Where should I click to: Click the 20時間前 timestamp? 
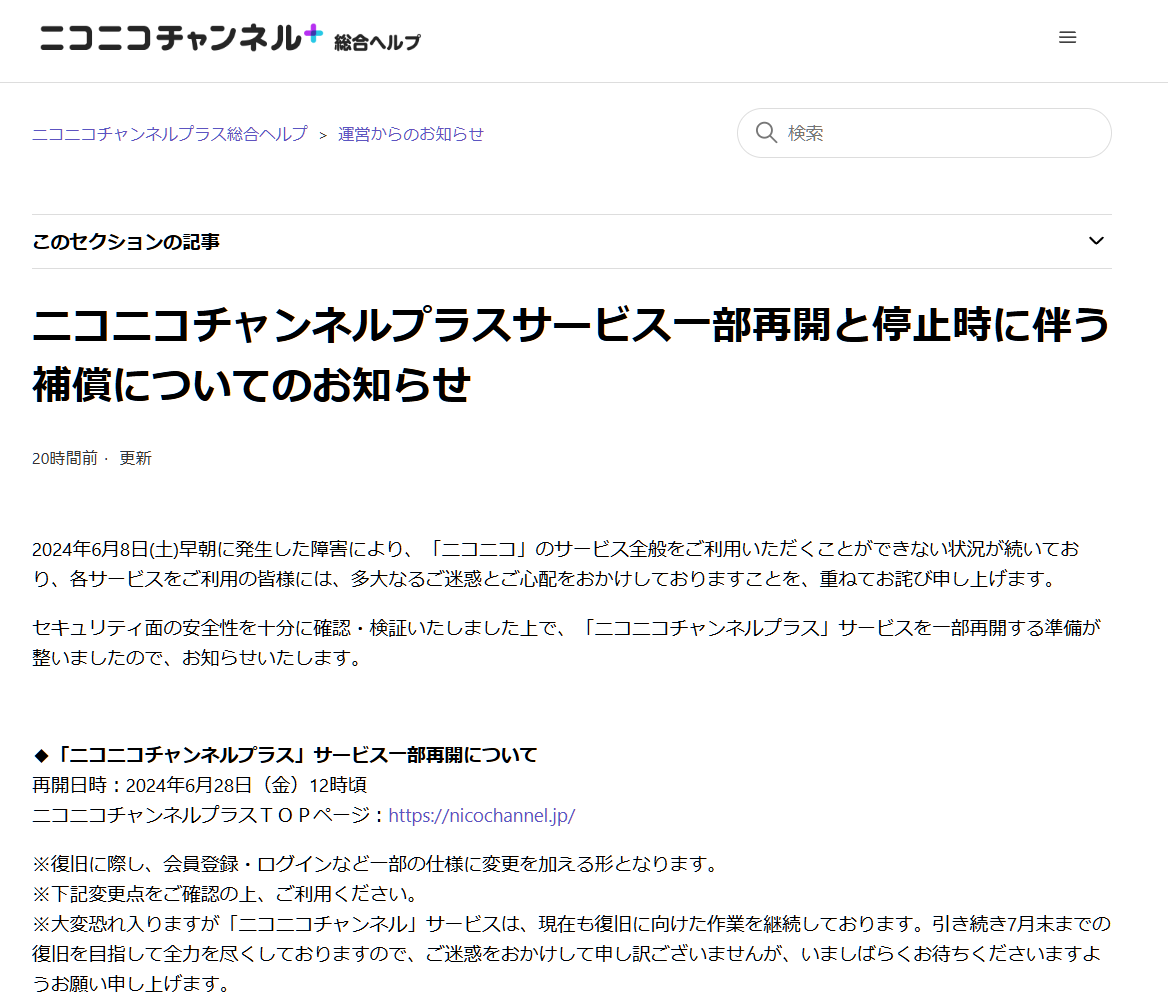[x=65, y=458]
